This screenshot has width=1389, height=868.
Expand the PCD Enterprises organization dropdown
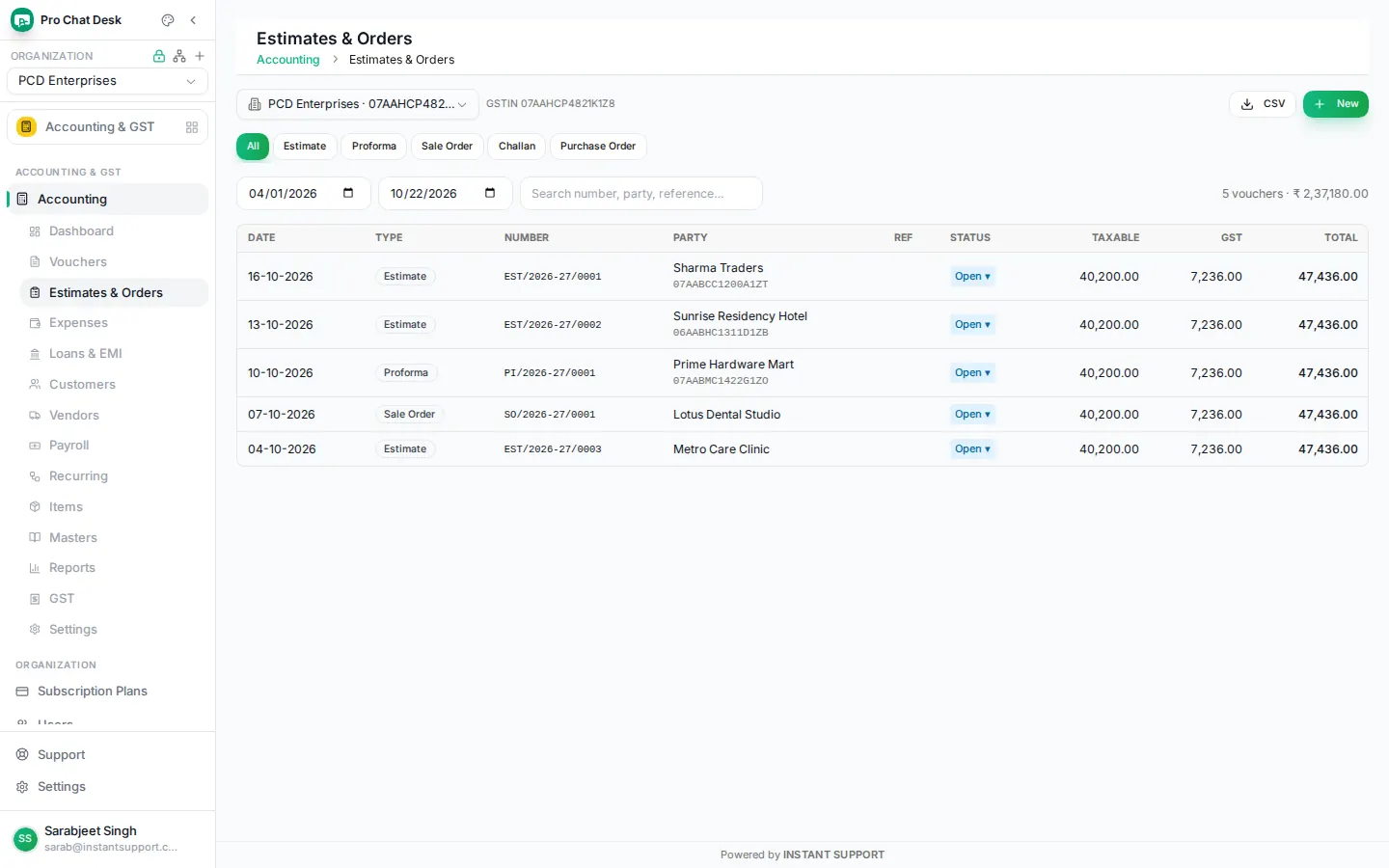tap(107, 81)
